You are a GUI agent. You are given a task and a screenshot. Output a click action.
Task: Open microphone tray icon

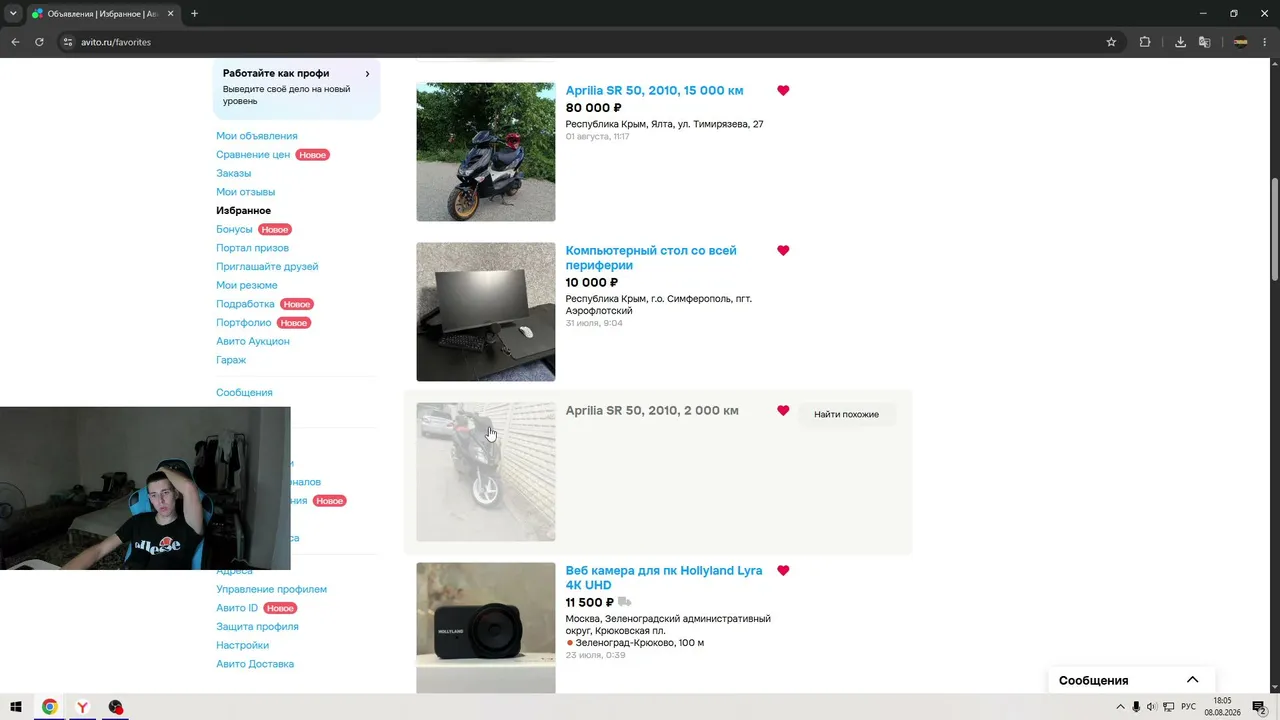(1136, 707)
